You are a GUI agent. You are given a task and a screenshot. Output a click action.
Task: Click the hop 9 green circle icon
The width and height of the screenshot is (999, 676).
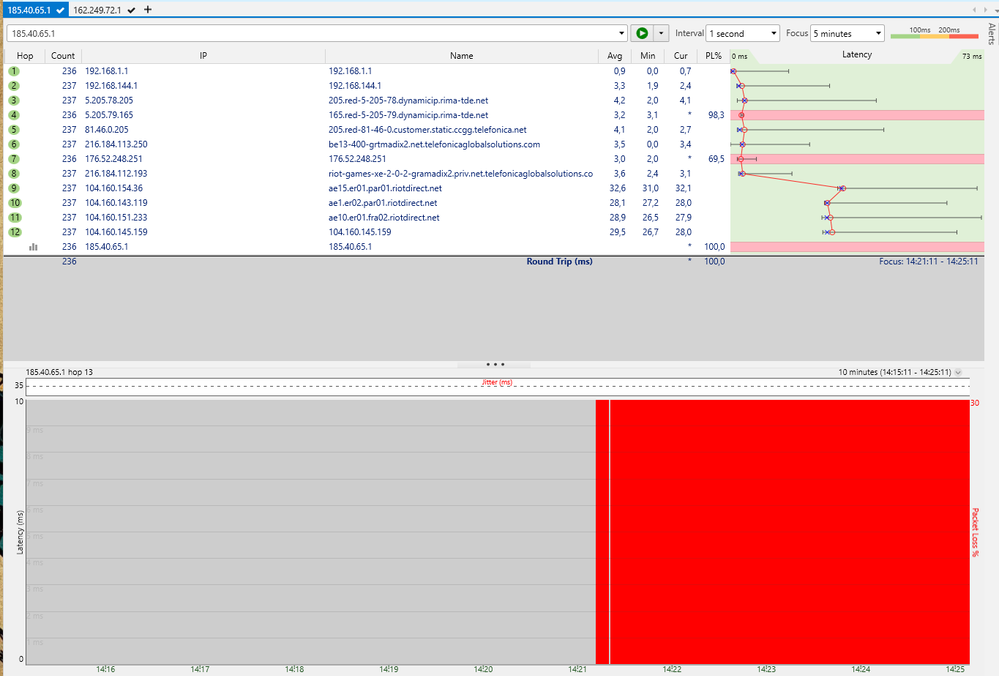coord(14,188)
